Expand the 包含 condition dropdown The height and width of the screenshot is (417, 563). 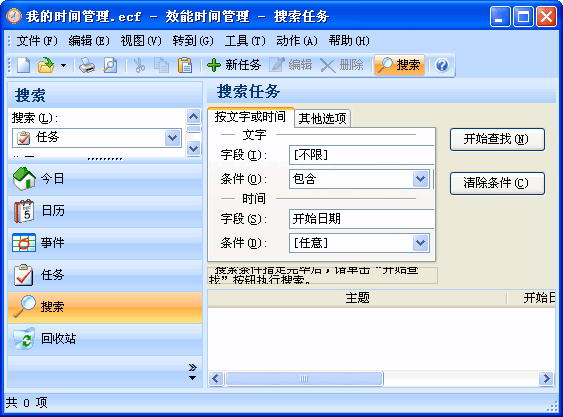pyautogui.click(x=420, y=179)
